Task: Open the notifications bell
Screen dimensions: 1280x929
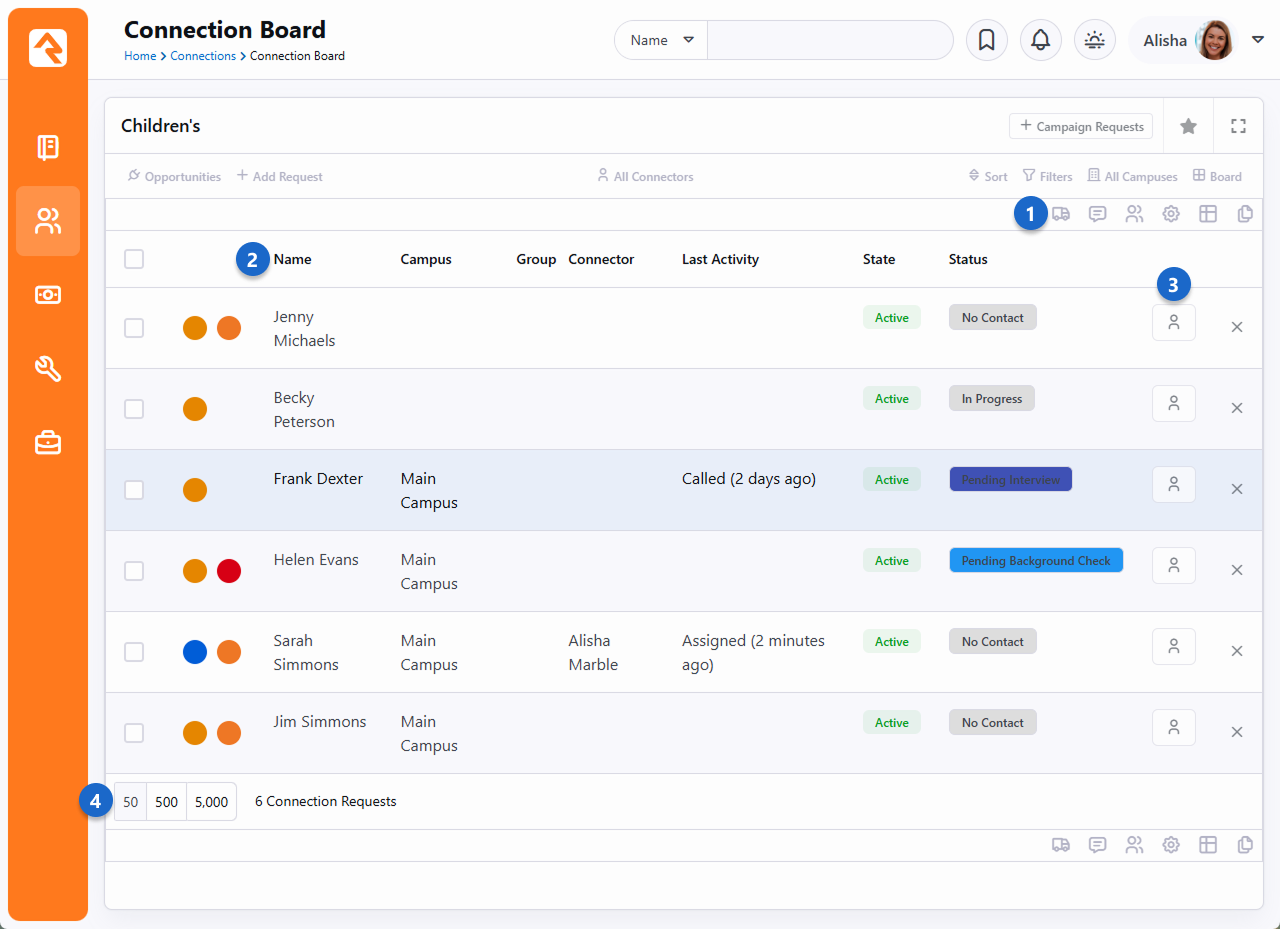Action: tap(1040, 40)
